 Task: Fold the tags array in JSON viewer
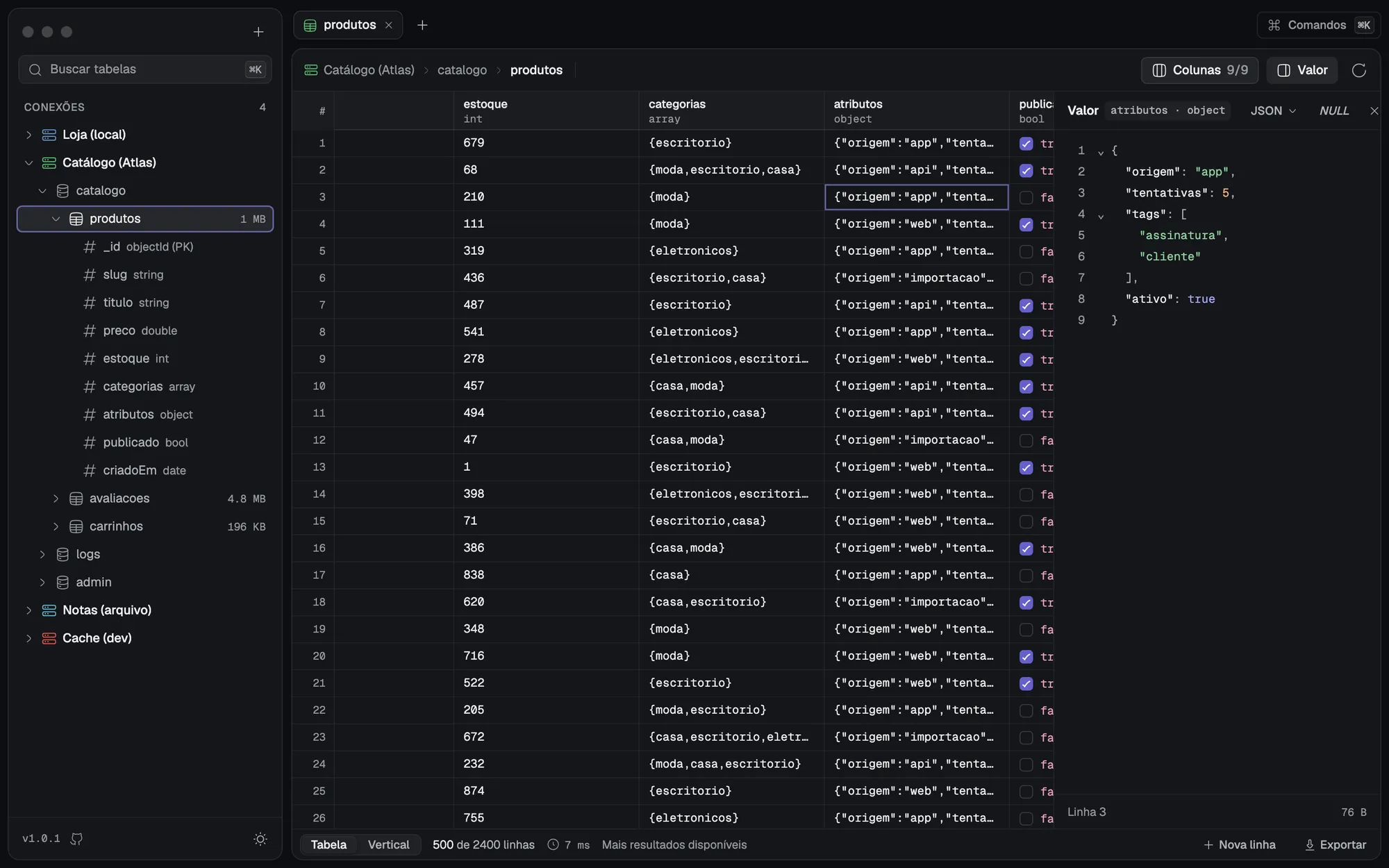1101,216
